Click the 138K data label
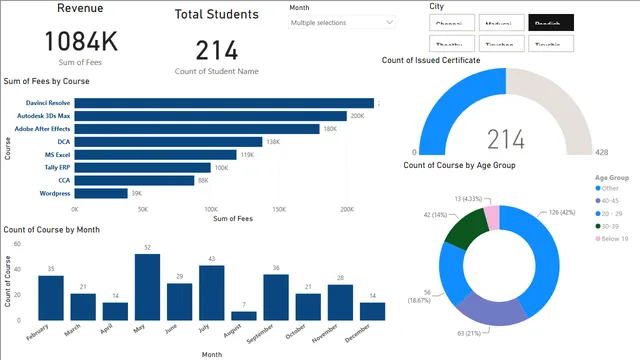Viewport: 640px width, 360px height. tap(273, 142)
